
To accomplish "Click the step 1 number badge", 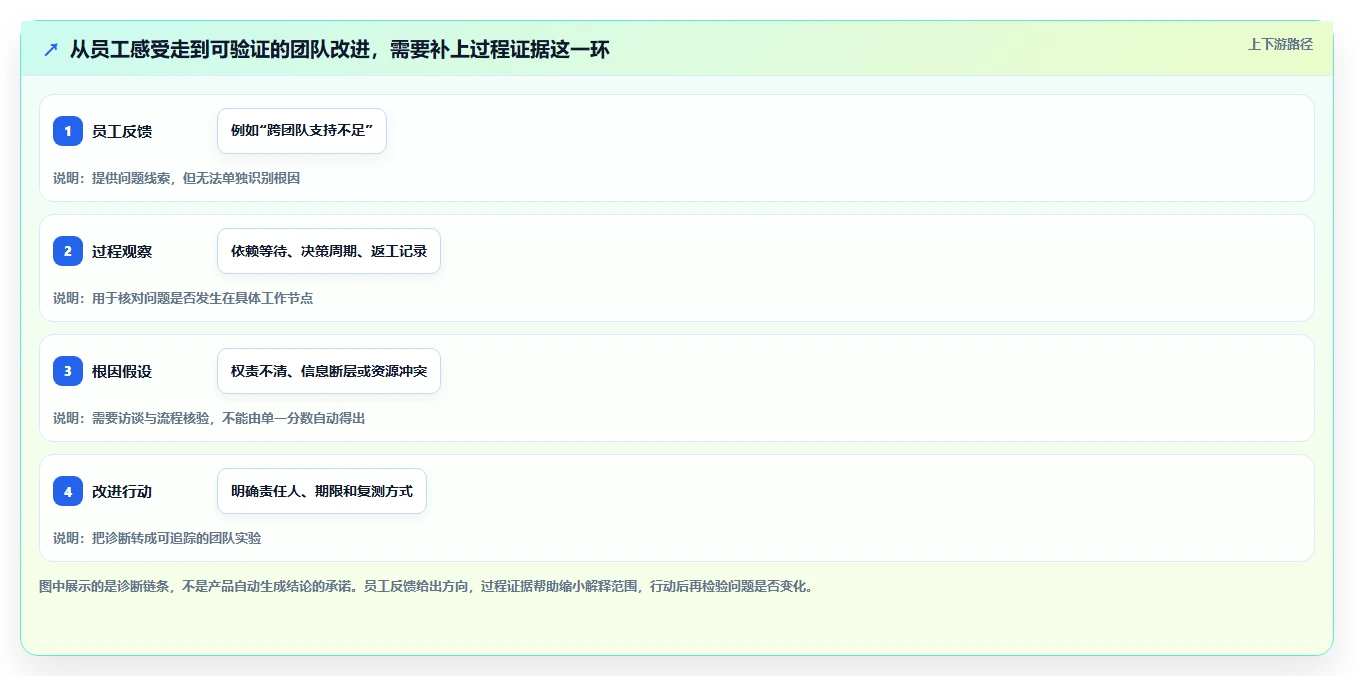I will tap(68, 131).
